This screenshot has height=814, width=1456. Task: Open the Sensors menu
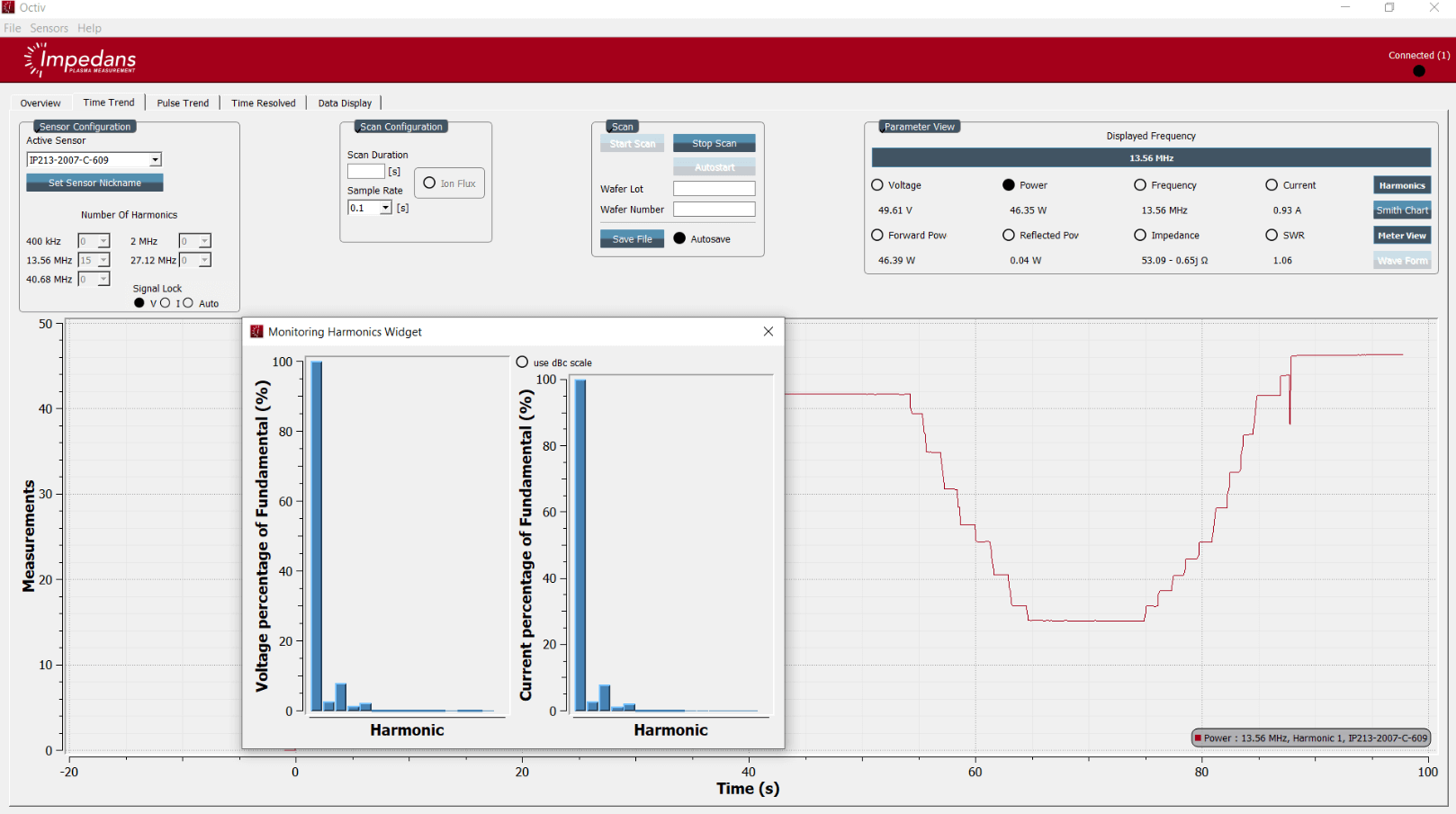(49, 28)
